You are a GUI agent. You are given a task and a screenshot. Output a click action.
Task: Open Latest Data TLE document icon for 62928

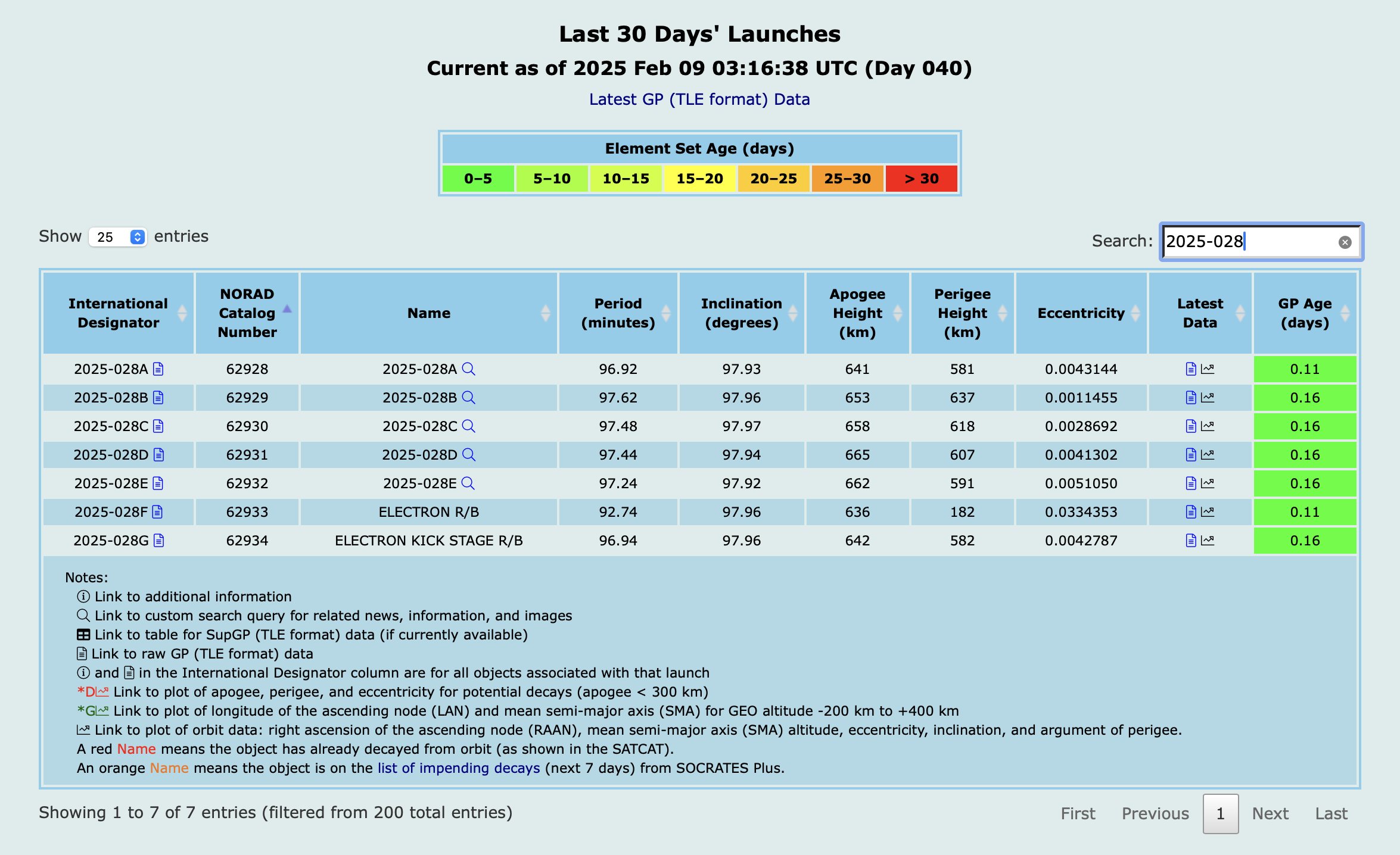point(1191,369)
